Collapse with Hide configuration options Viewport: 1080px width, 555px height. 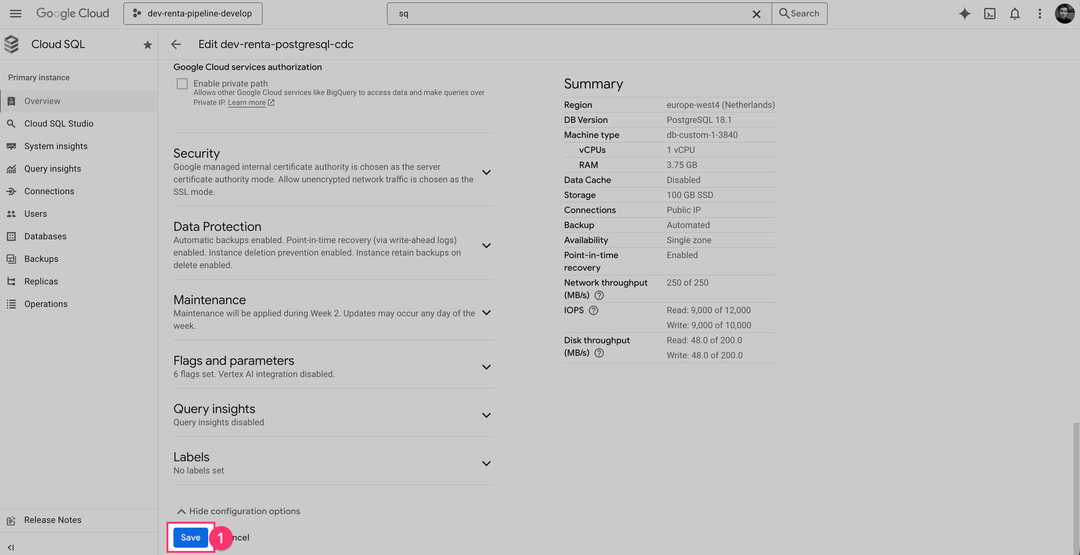coord(238,511)
